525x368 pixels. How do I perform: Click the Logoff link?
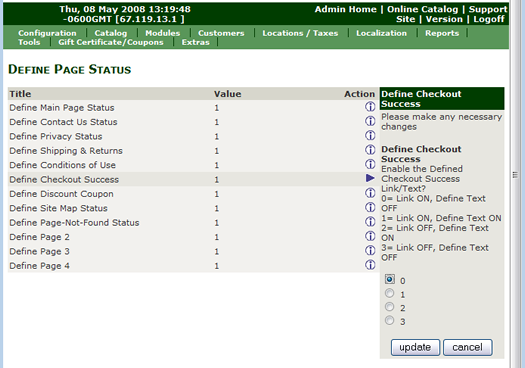click(489, 19)
